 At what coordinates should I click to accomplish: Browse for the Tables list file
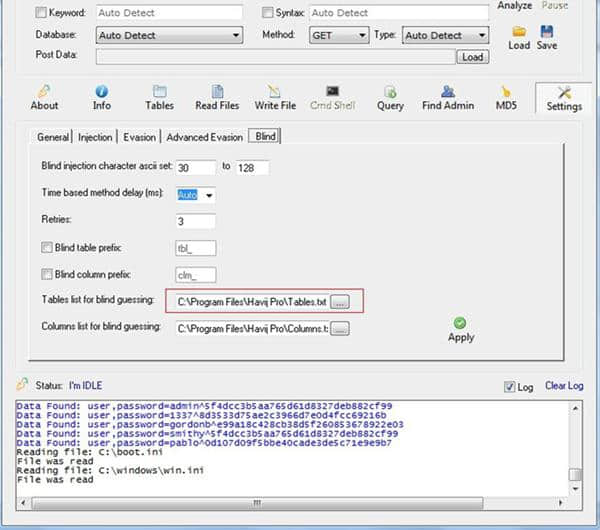pyautogui.click(x=340, y=300)
